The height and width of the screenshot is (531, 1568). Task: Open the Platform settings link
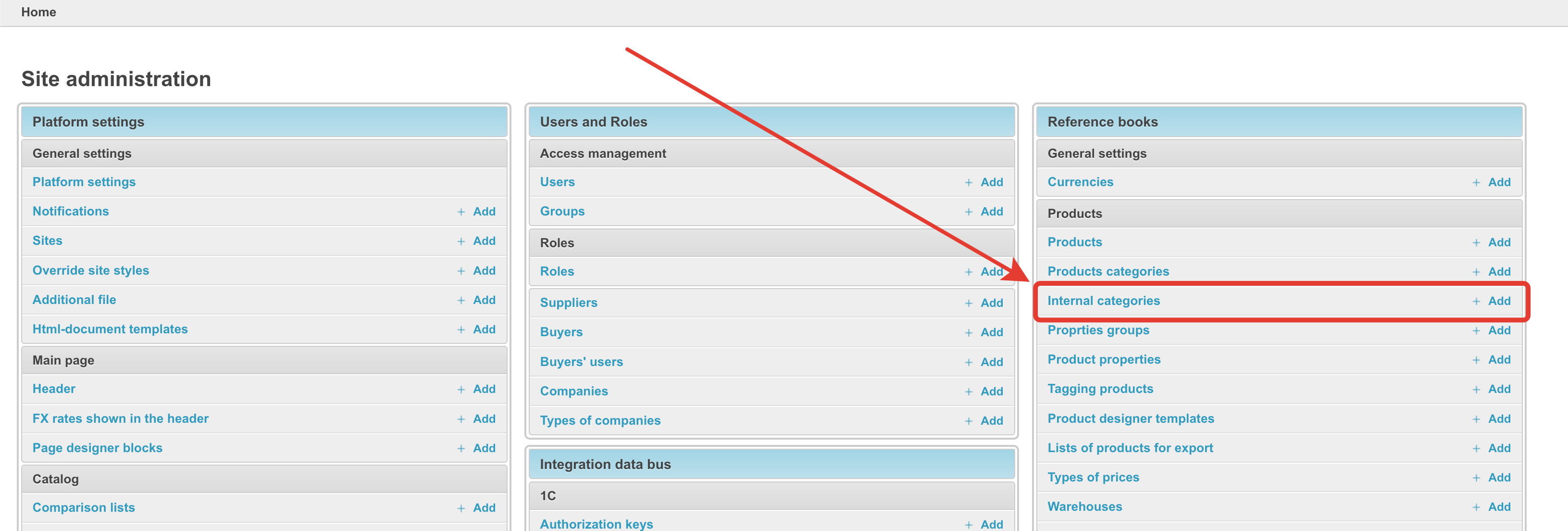pyautogui.click(x=84, y=182)
